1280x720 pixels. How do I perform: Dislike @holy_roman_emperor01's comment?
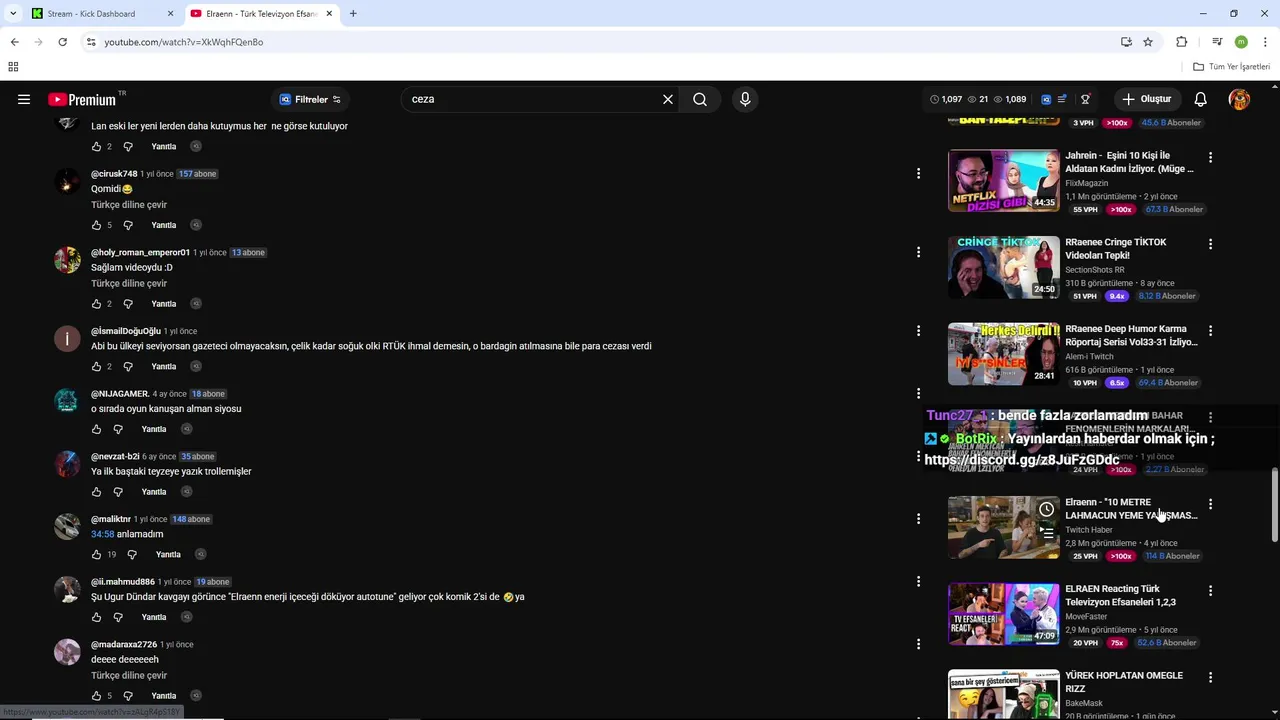[x=127, y=304]
